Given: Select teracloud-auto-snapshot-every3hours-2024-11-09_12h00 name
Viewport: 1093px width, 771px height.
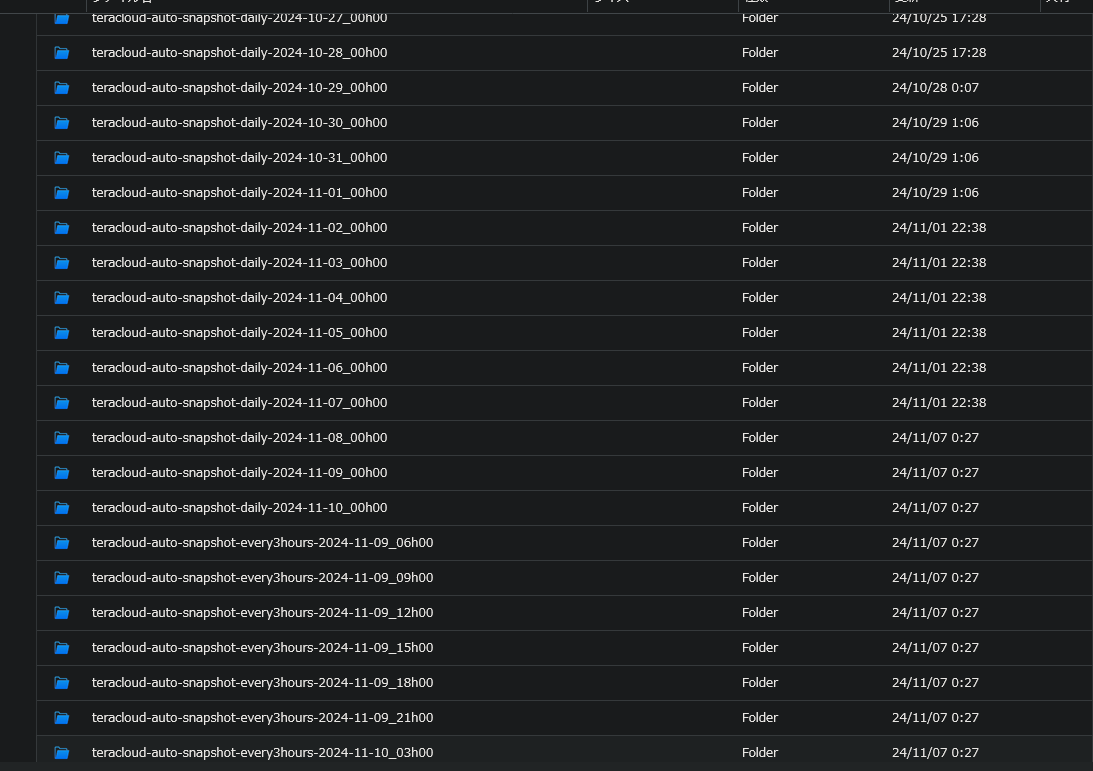Looking at the screenshot, I should coord(262,613).
